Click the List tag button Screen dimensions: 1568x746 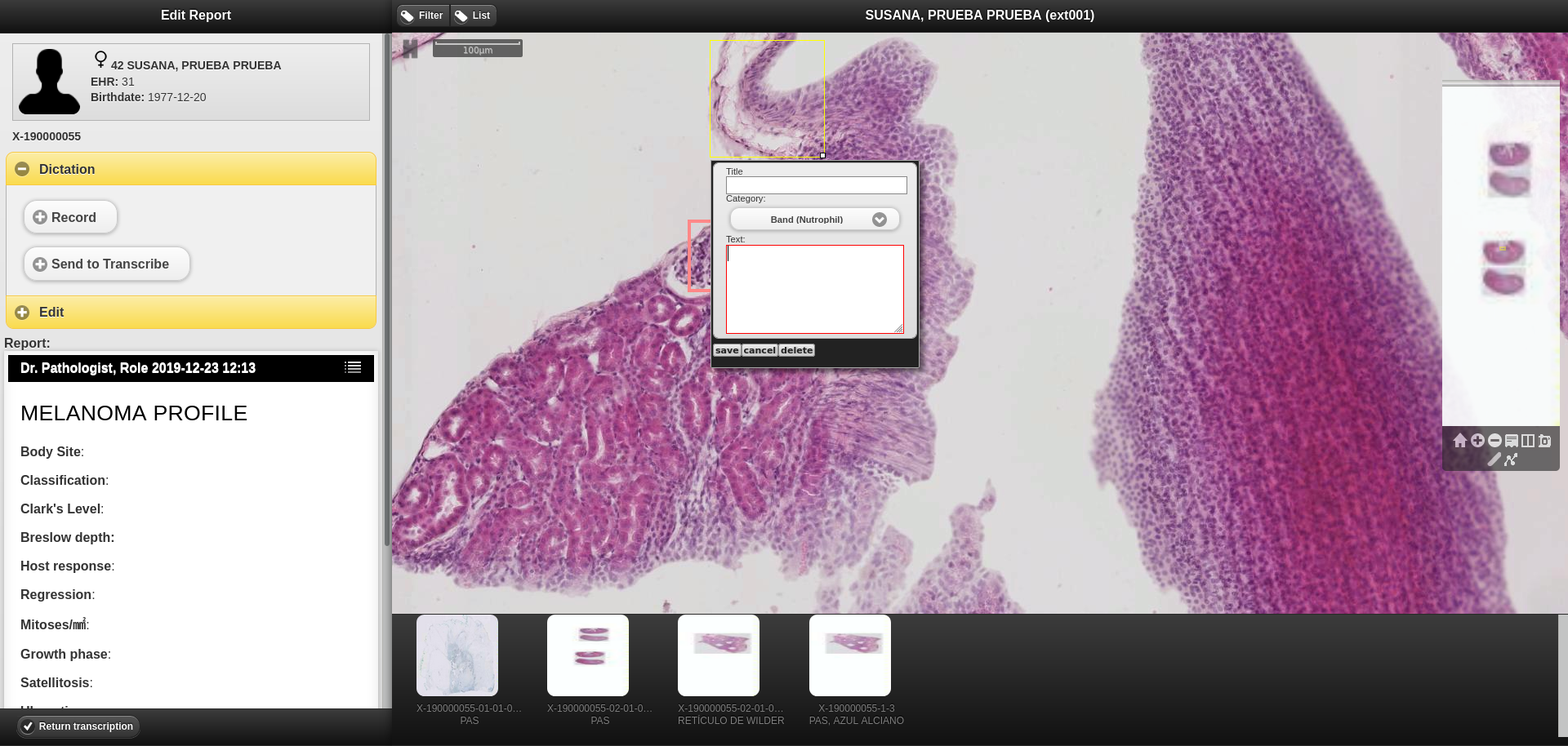coord(473,16)
